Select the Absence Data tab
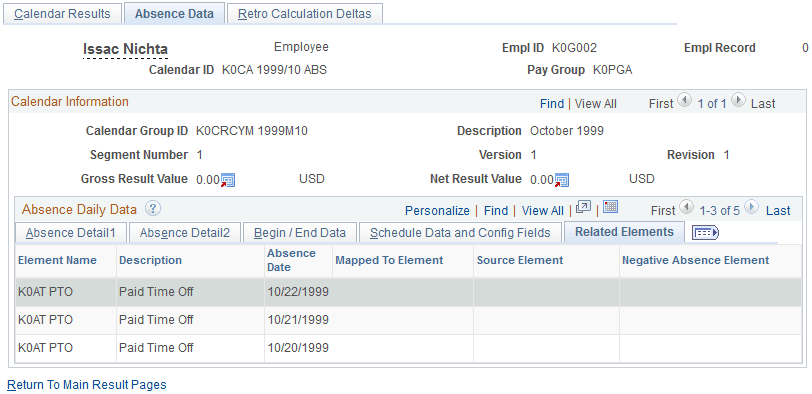This screenshot has width=812, height=394. [174, 13]
